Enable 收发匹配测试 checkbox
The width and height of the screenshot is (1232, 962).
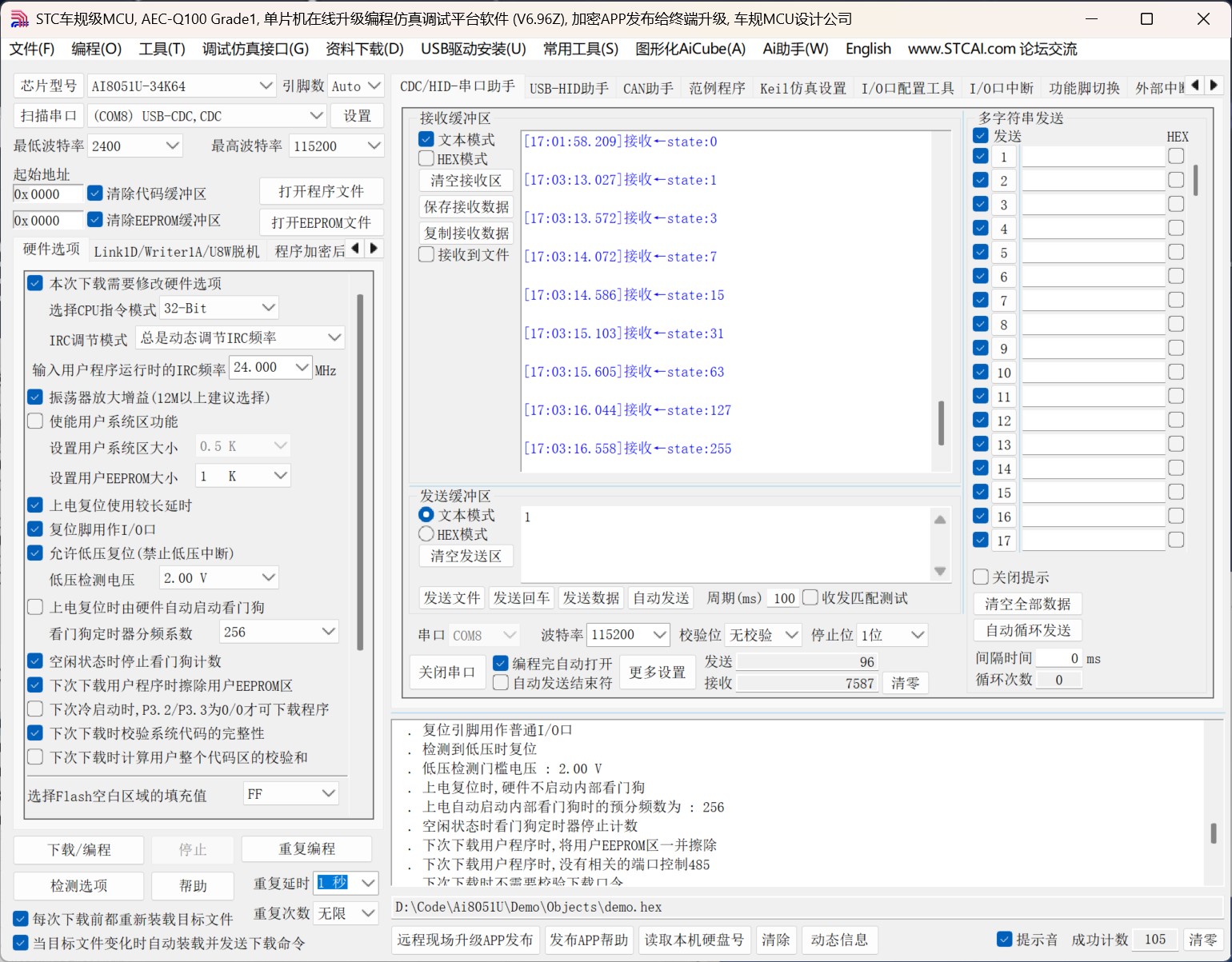pos(810,597)
